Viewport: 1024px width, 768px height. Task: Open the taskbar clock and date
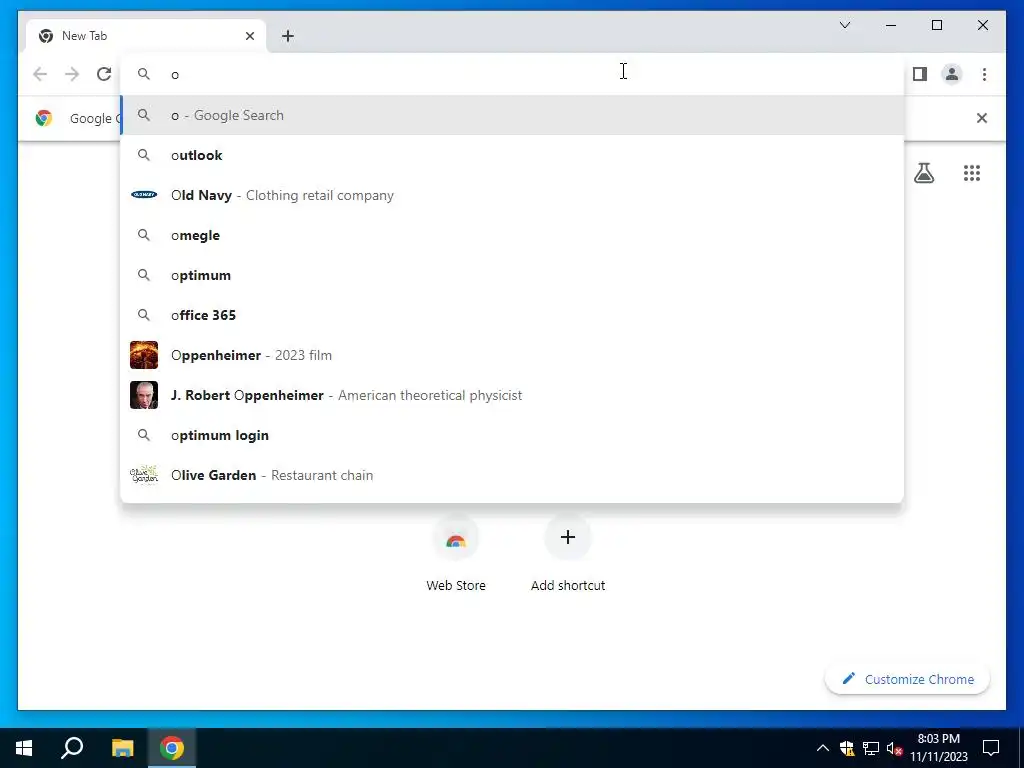point(938,748)
